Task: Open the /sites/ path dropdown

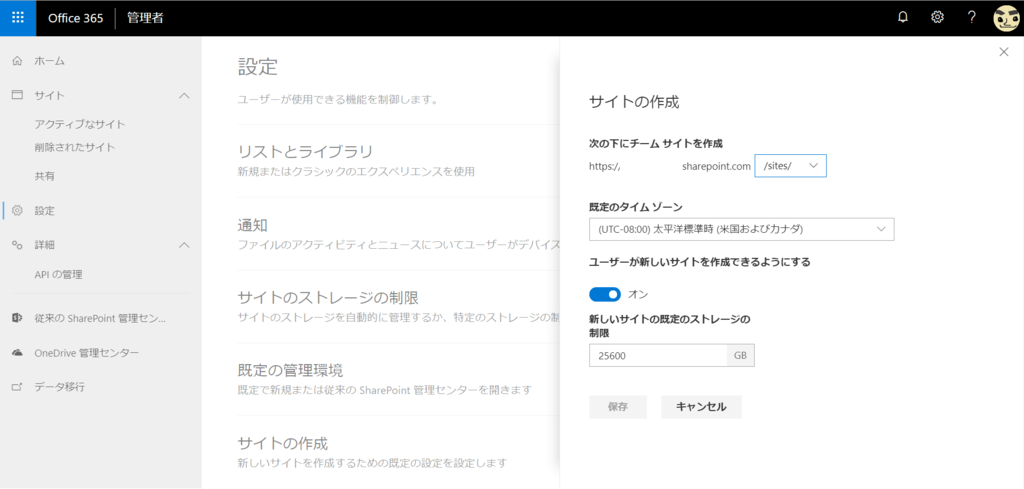Action: coord(790,166)
